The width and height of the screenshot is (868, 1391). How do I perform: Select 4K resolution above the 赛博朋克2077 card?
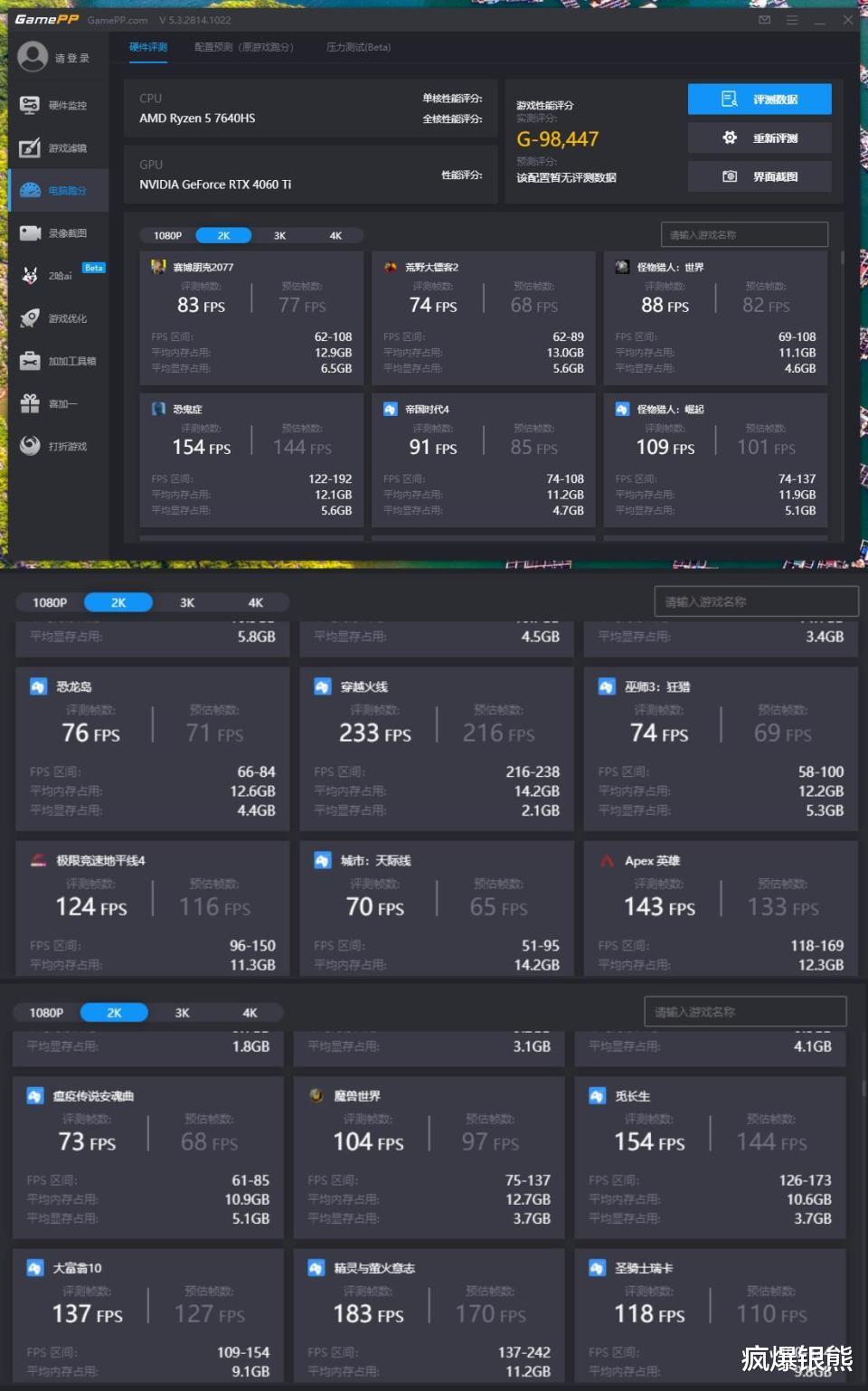(x=335, y=235)
